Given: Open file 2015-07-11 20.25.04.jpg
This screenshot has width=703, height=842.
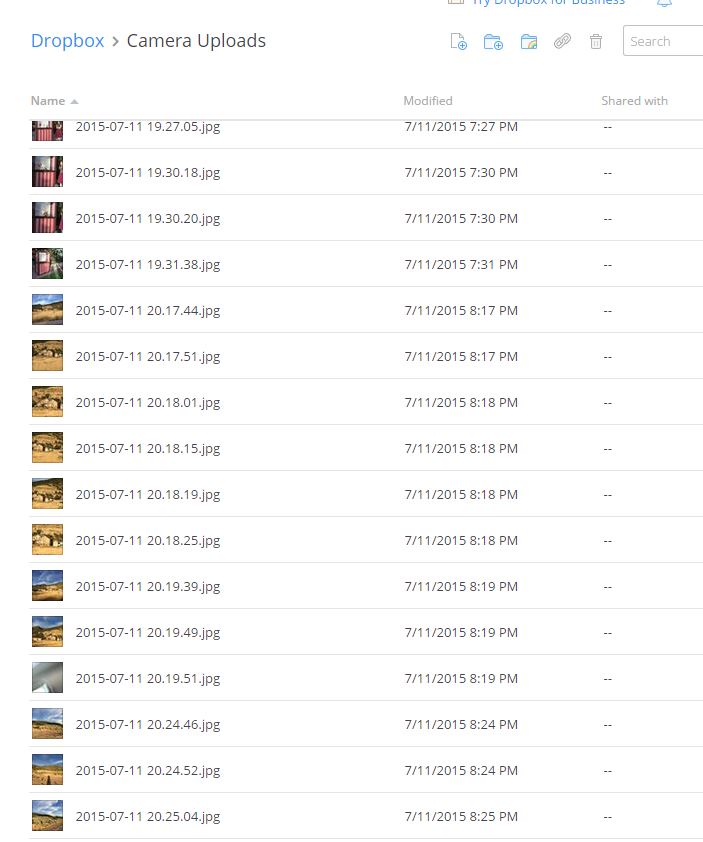Looking at the screenshot, I should tap(148, 816).
